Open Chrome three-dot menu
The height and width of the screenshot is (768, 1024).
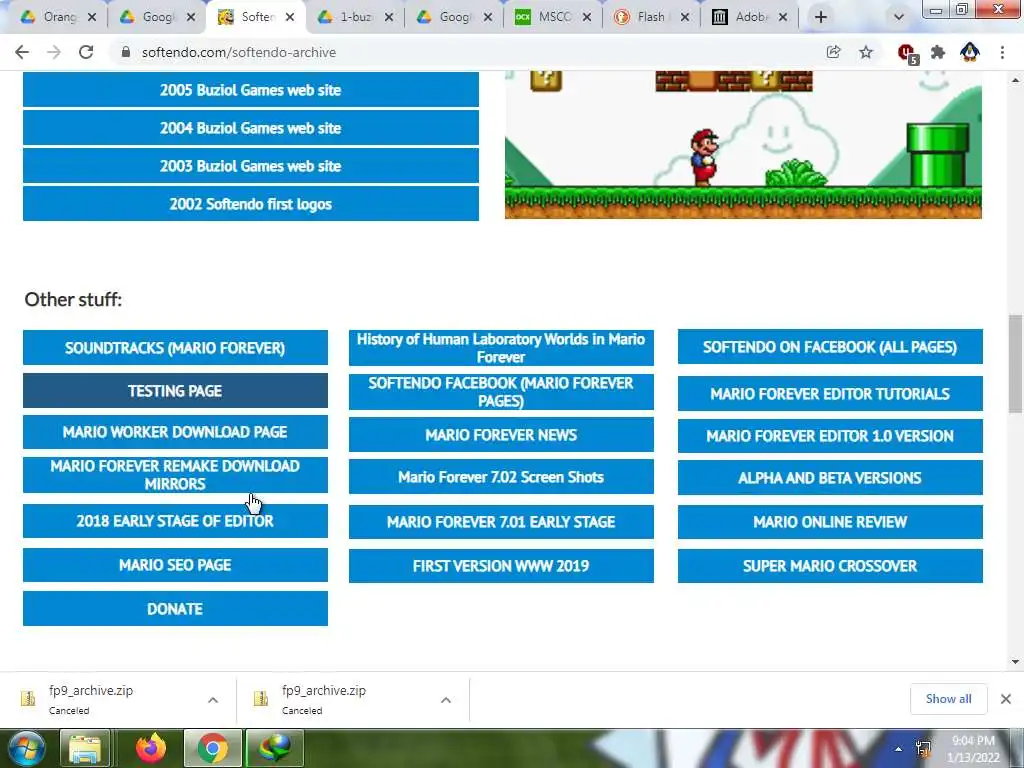tap(1002, 52)
